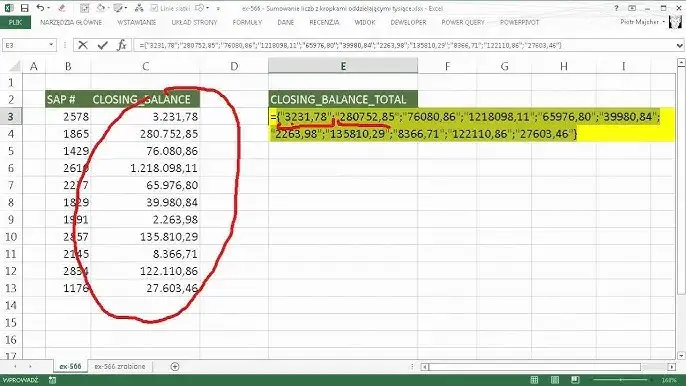Select row 14 header
This screenshot has height=386, width=686.
click(x=11, y=305)
